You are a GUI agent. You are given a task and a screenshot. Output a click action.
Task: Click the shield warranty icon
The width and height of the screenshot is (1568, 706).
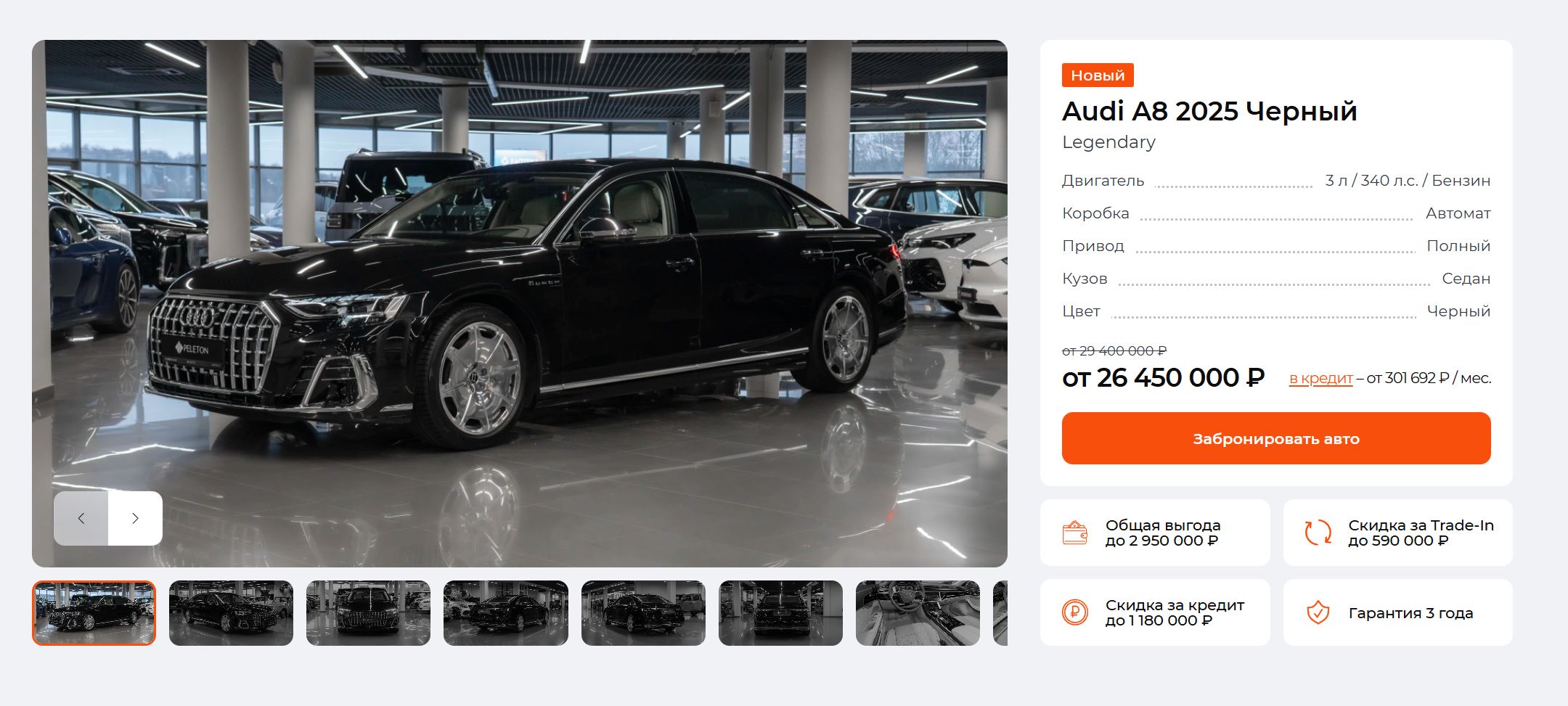pos(1318,612)
